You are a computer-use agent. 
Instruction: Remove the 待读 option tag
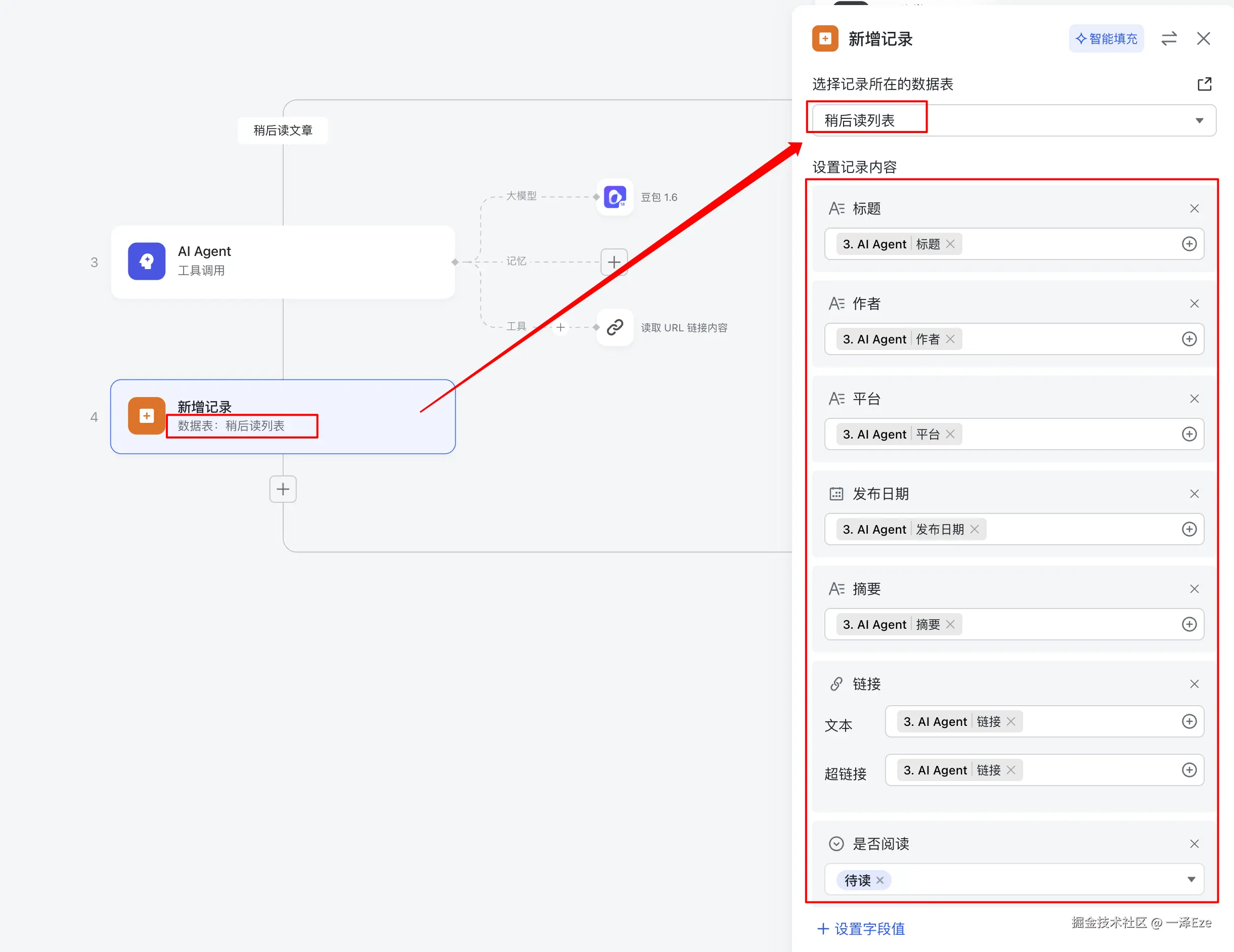pos(880,880)
